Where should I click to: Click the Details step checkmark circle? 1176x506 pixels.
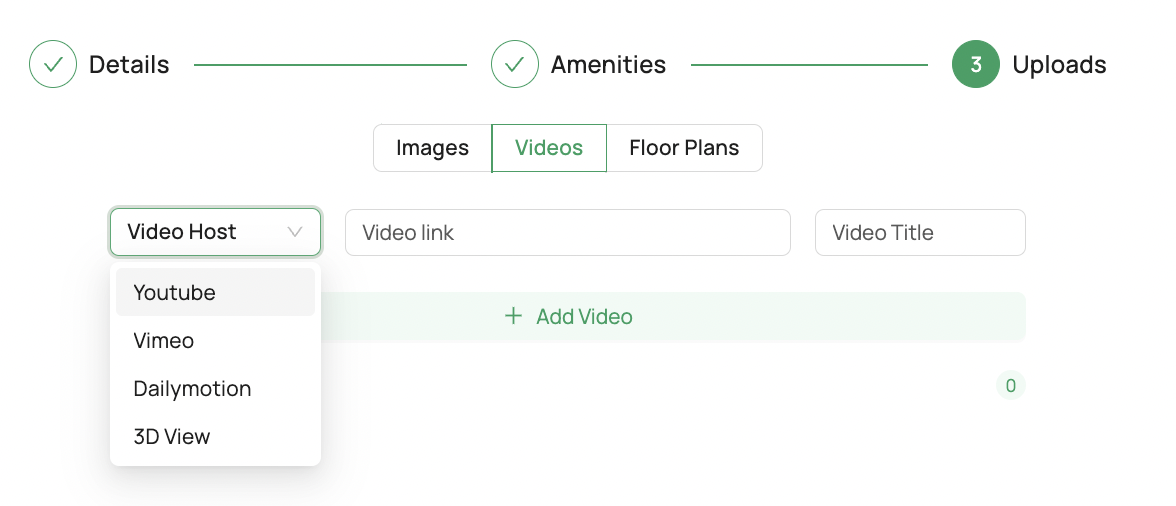click(x=53, y=64)
